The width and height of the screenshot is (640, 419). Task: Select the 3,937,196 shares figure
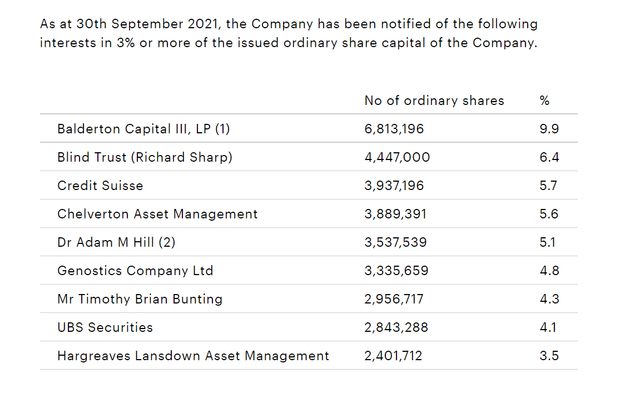[394, 186]
